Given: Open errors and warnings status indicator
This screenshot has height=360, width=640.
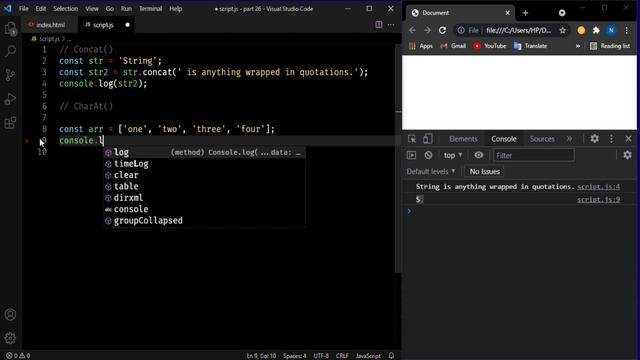Looking at the screenshot, I should (x=18, y=356).
